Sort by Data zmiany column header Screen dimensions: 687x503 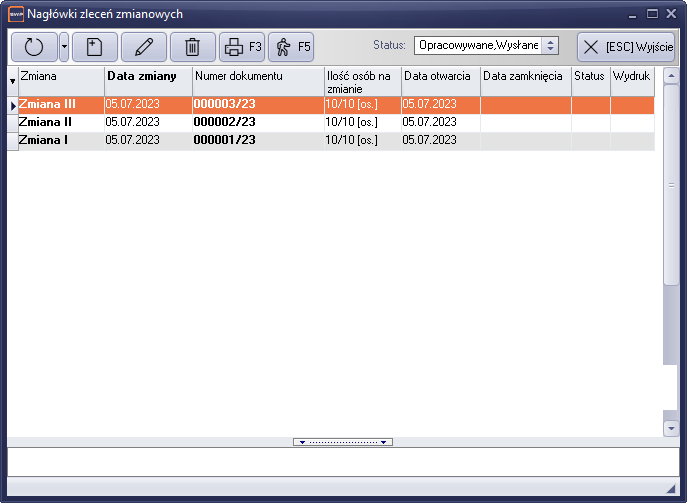[x=147, y=76]
